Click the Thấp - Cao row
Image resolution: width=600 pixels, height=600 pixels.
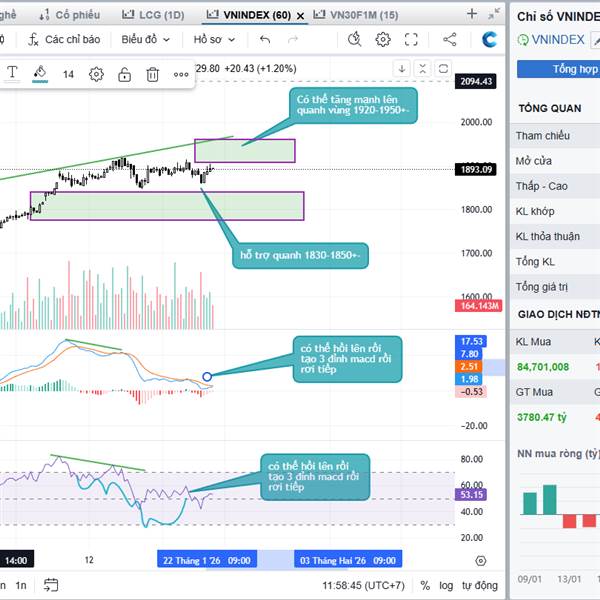click(x=555, y=186)
